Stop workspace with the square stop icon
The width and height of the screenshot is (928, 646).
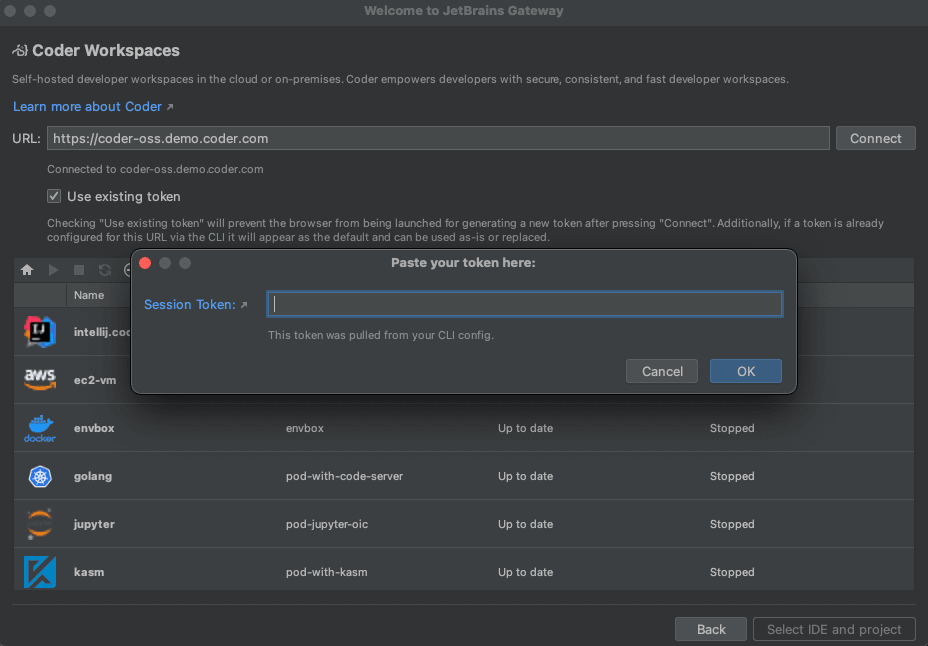(x=79, y=270)
